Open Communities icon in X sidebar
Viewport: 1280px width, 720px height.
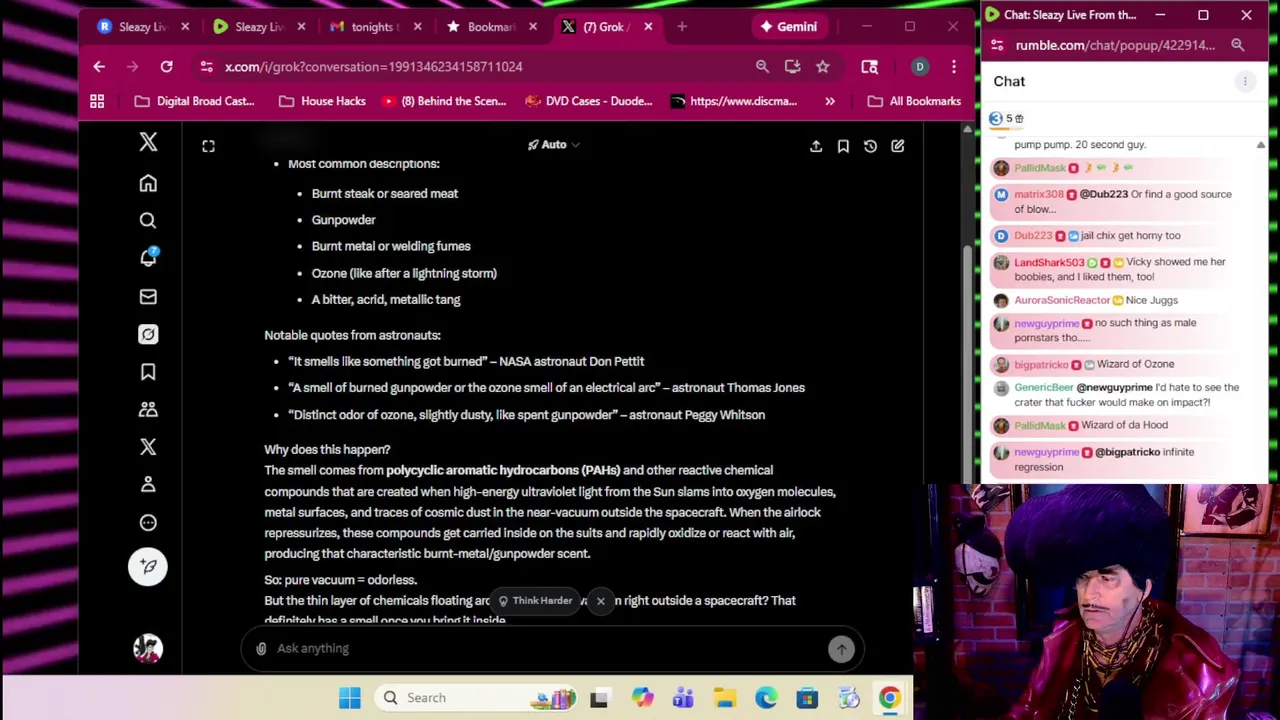148,409
